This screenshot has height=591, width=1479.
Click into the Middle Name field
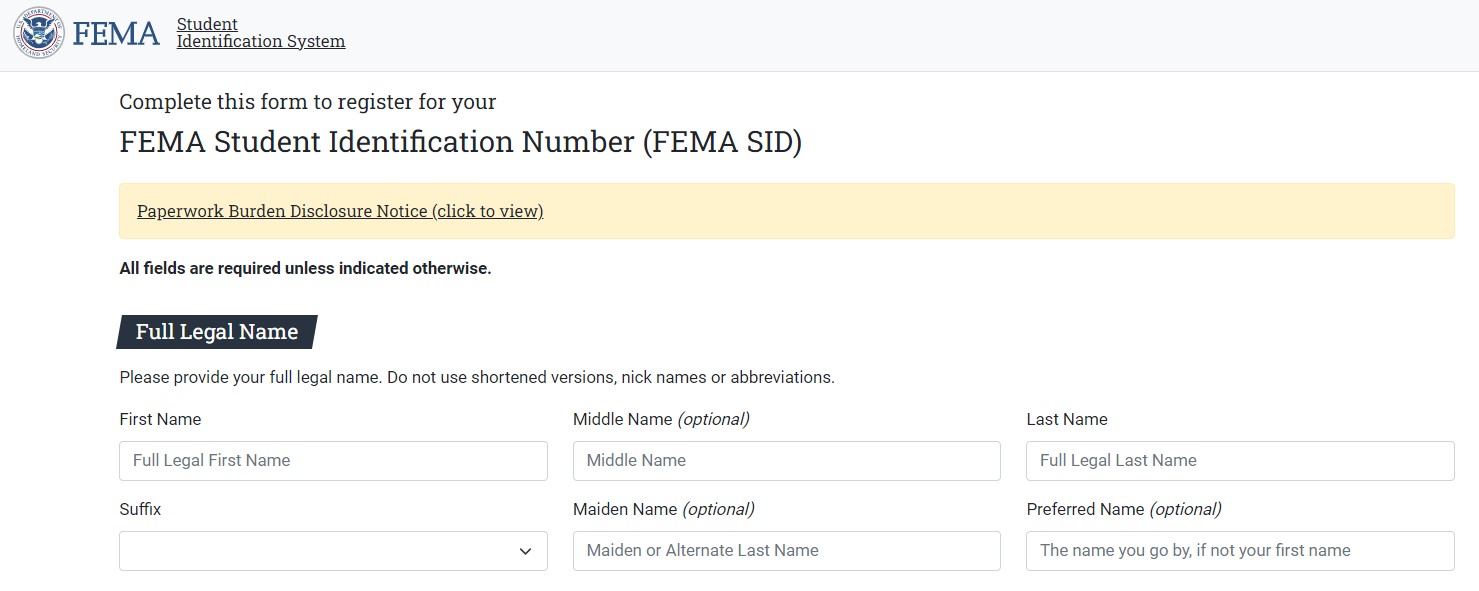[x=786, y=461]
